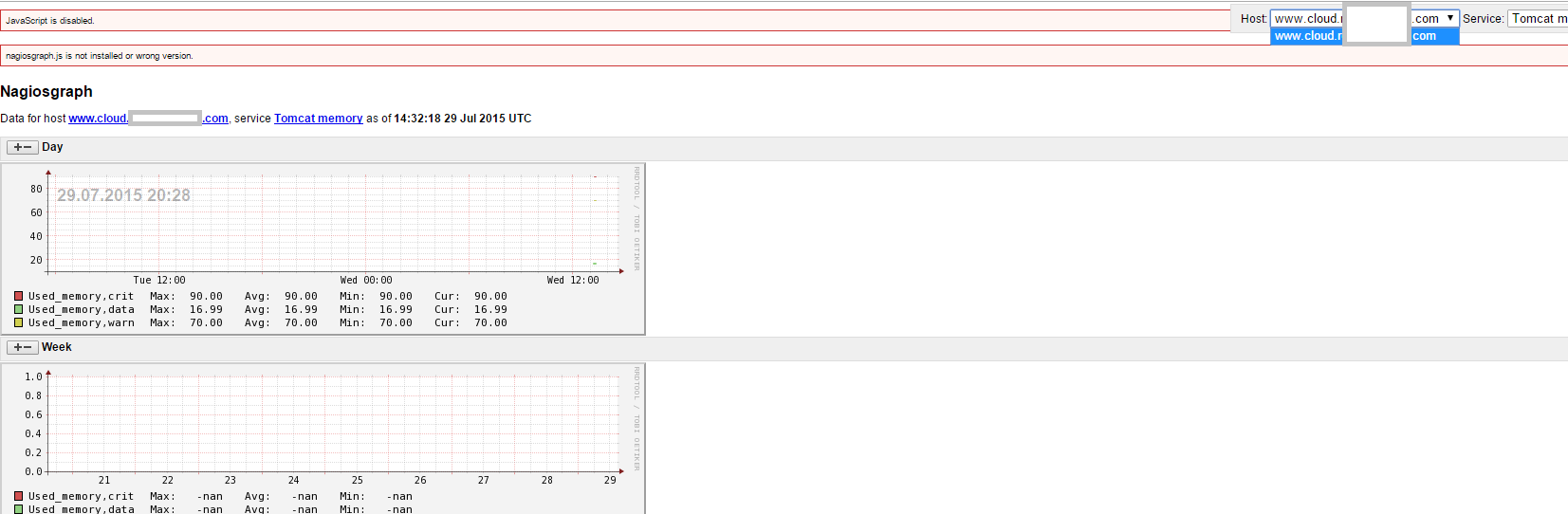Click the RRDTOOL watermark on the Week graph
The width and height of the screenshot is (1568, 514).
coord(636,418)
